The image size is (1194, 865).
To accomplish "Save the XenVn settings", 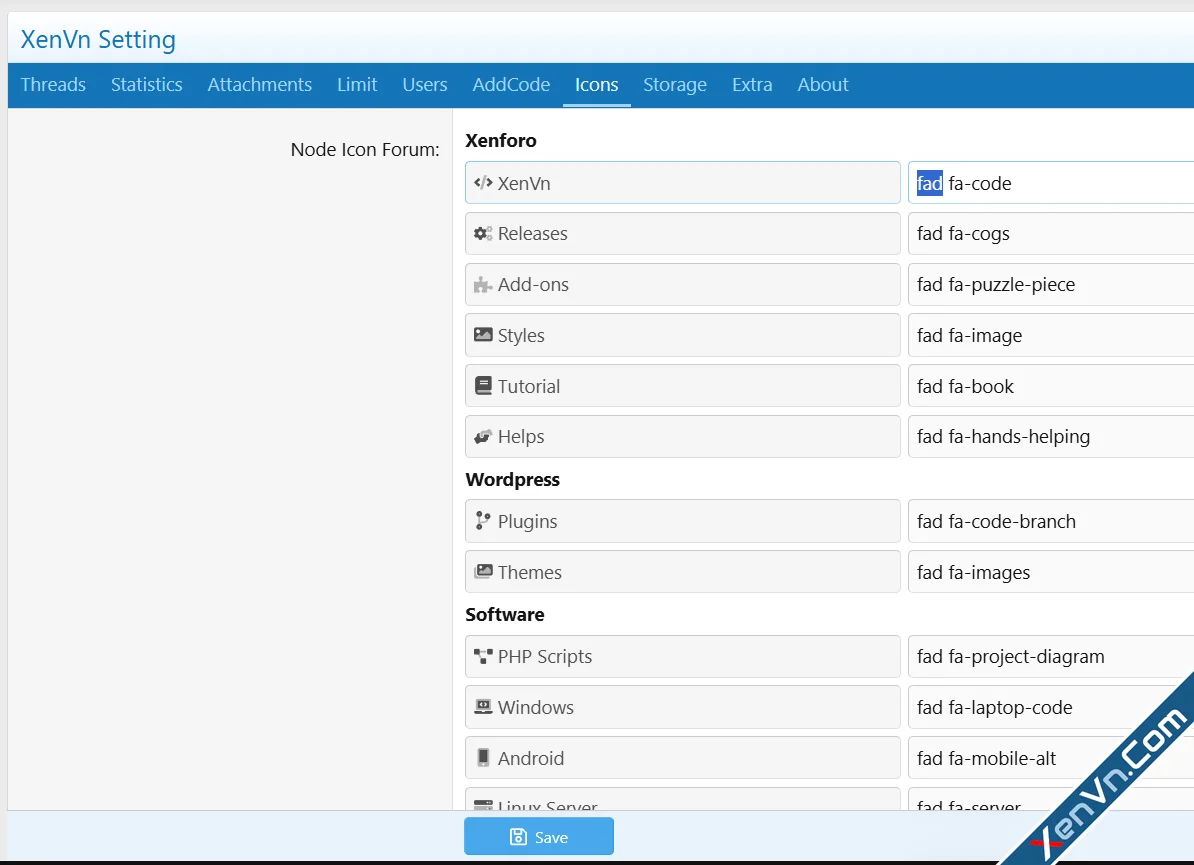I will coord(539,836).
